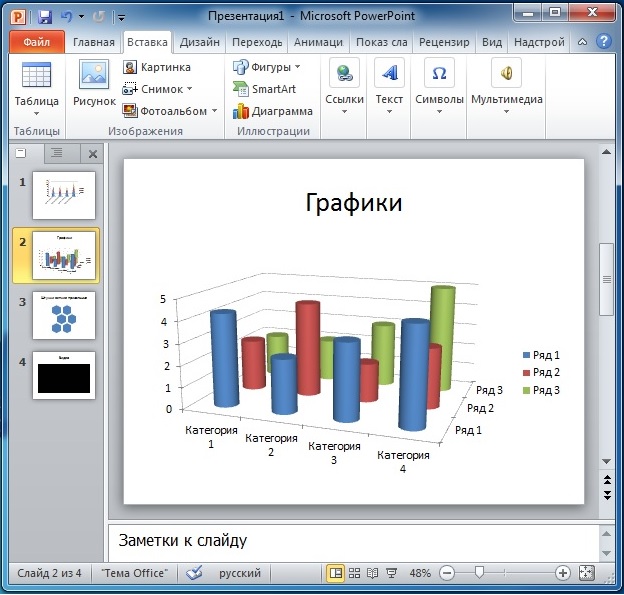
Task: Start the slide show from status bar
Action: [x=392, y=573]
